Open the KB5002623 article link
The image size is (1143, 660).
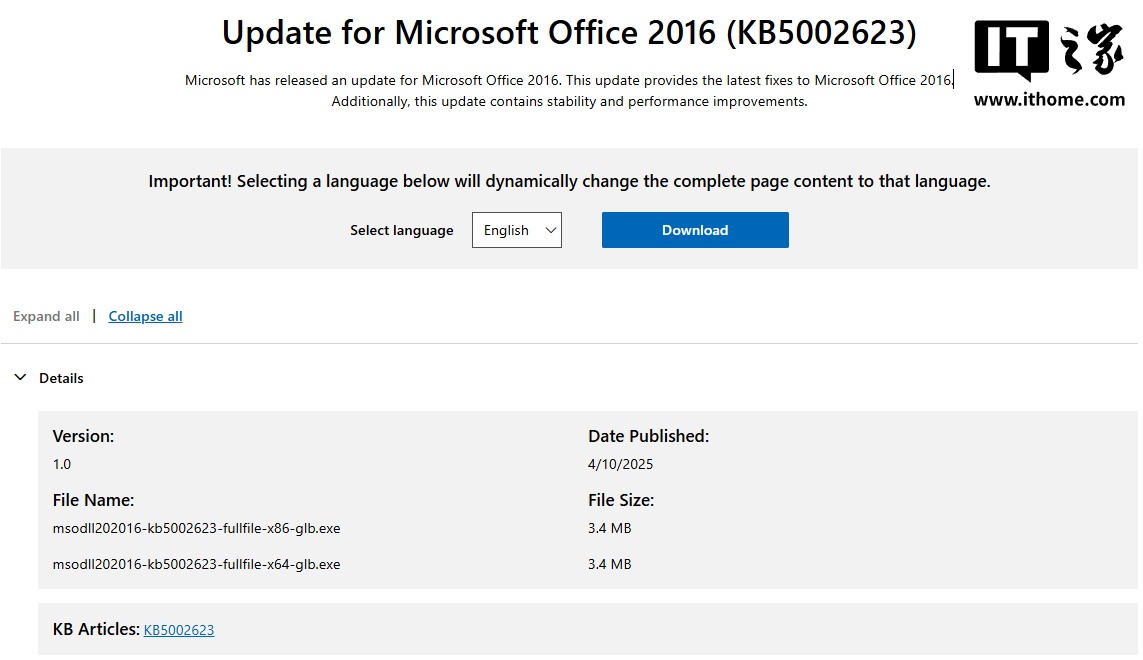[179, 630]
